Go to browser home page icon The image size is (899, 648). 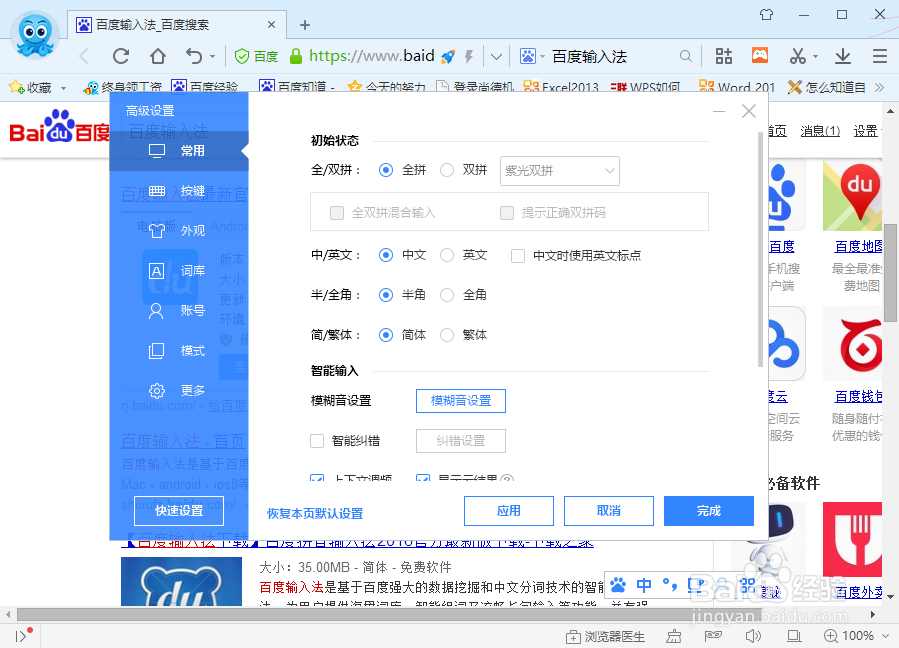(158, 56)
